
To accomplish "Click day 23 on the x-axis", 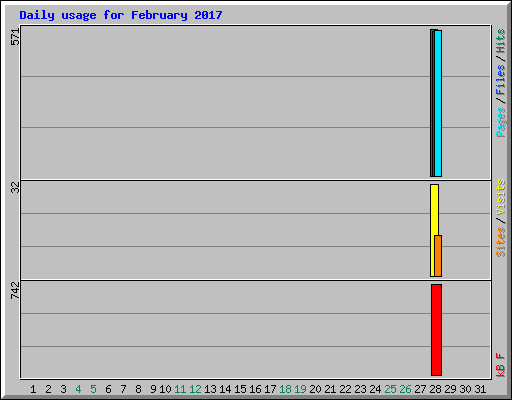I will (x=360, y=389).
